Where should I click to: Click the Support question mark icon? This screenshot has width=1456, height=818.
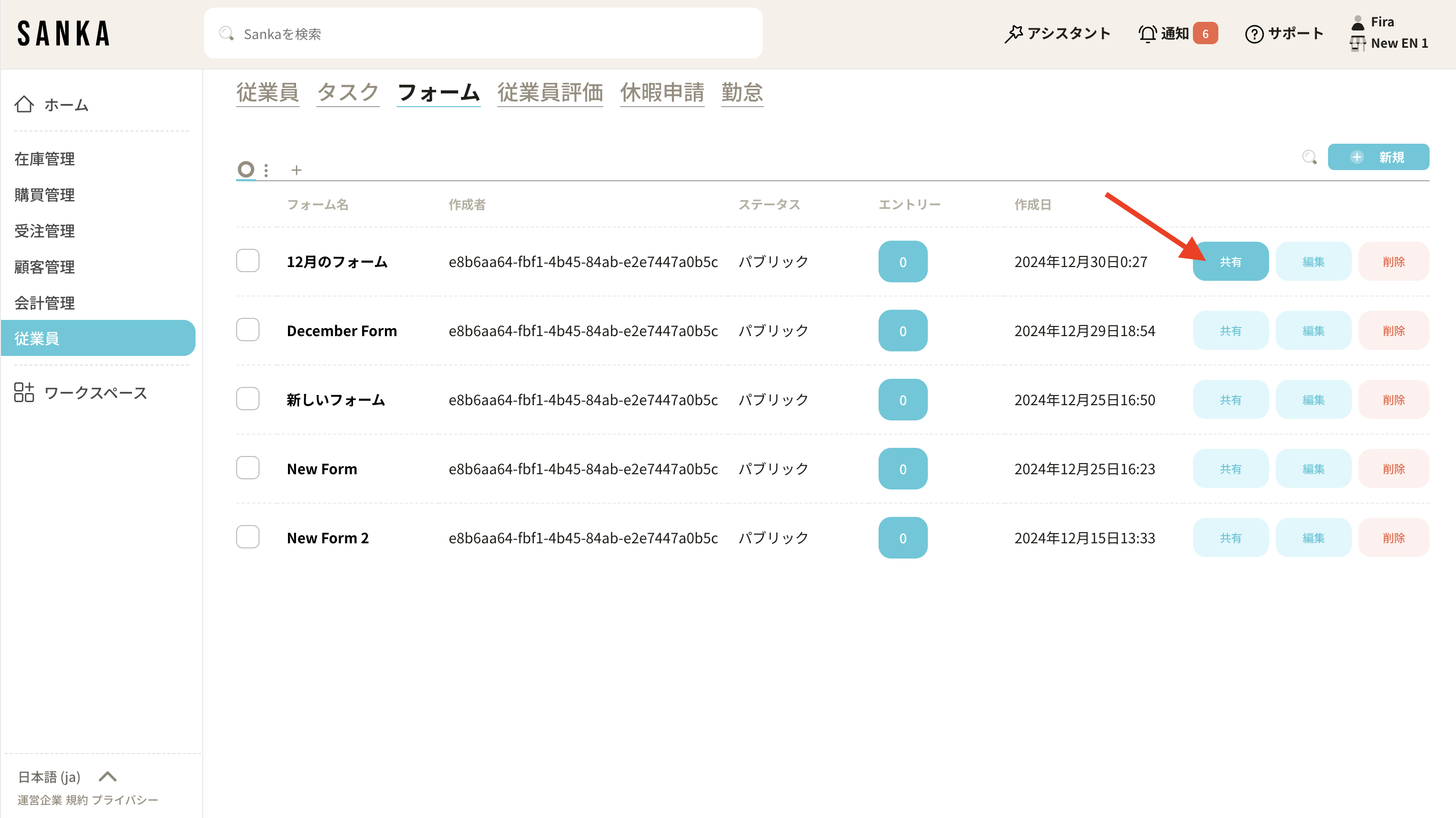[1254, 34]
